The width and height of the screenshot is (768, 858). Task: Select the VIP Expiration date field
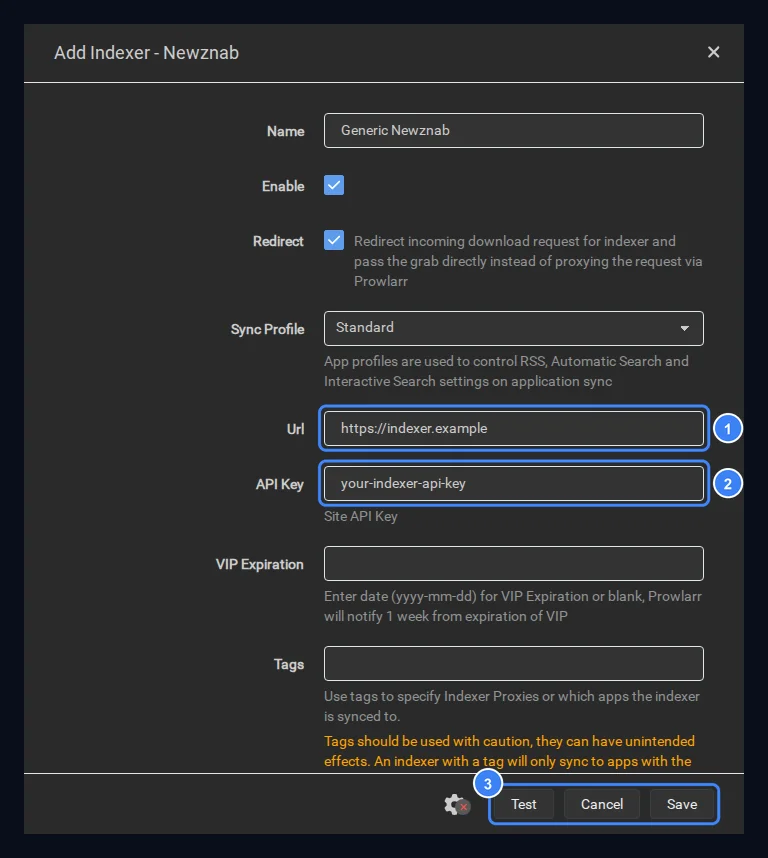pos(514,564)
